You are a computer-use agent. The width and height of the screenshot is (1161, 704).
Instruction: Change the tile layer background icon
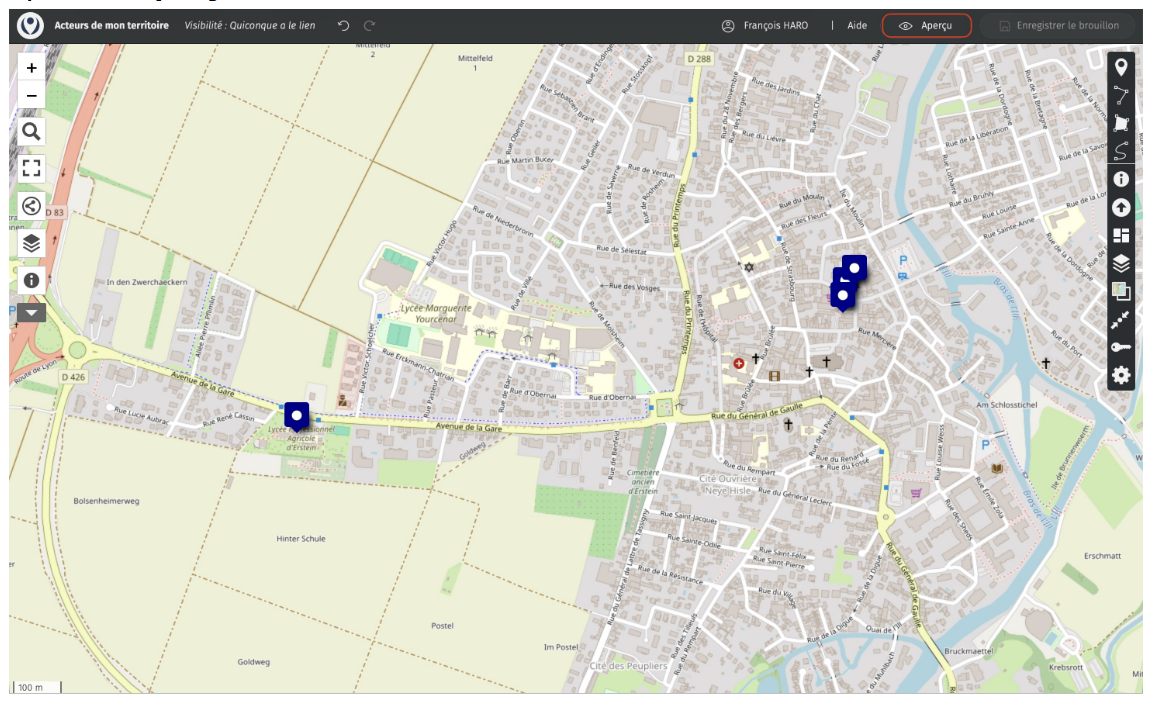pos(1121,292)
